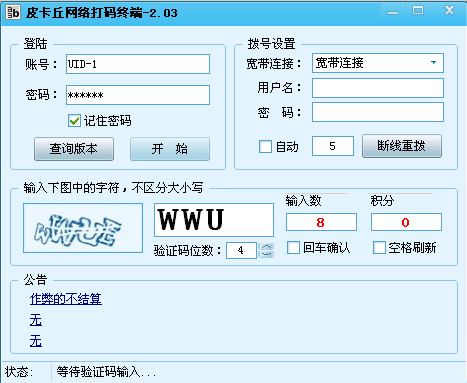
Task: Maximize the 皮卡丘网络打码终端 window
Action: 418,11
